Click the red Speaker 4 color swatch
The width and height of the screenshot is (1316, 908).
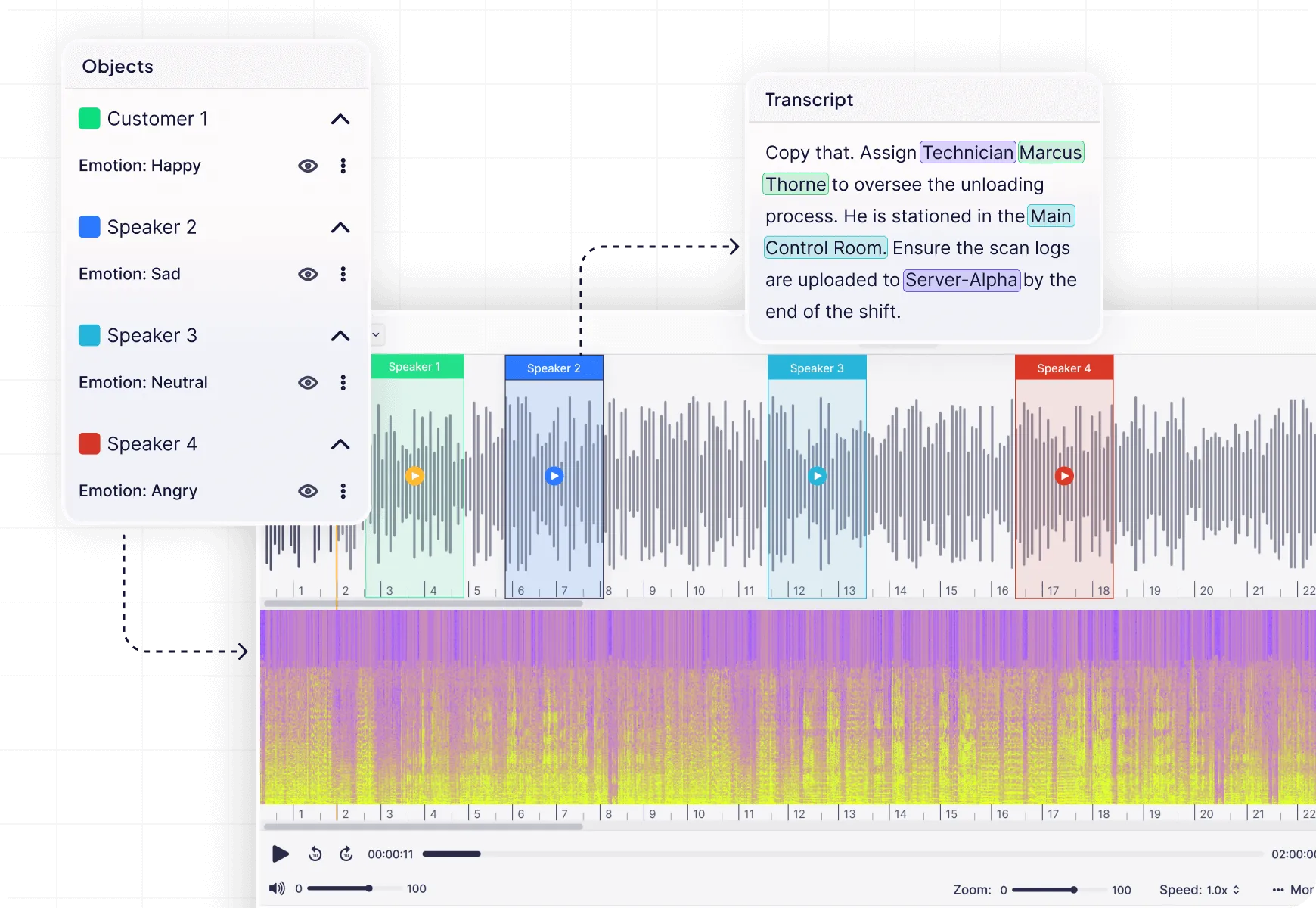(89, 443)
